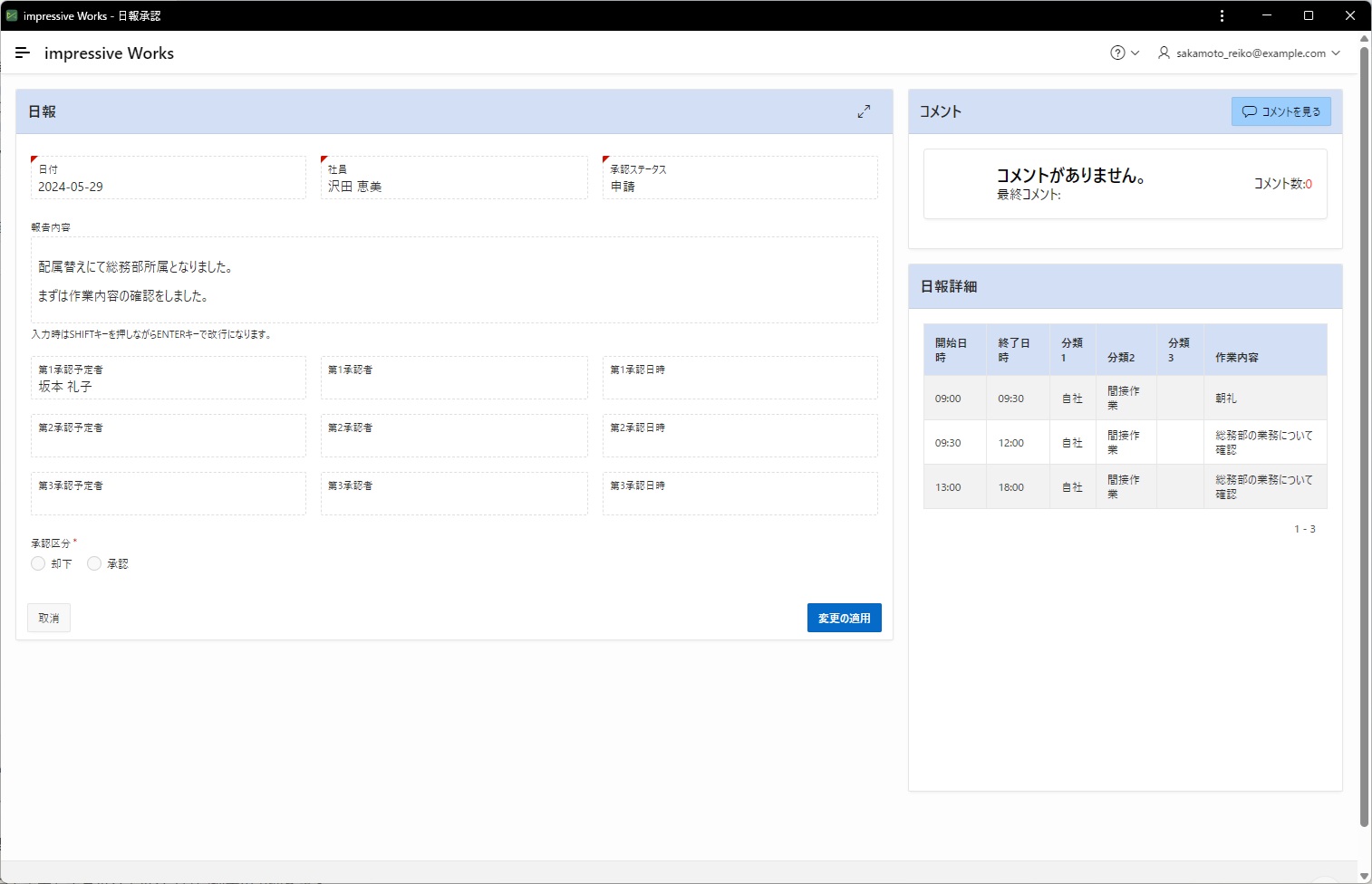Click the help question mark icon
Viewport: 1372px width, 884px height.
pyautogui.click(x=1117, y=53)
